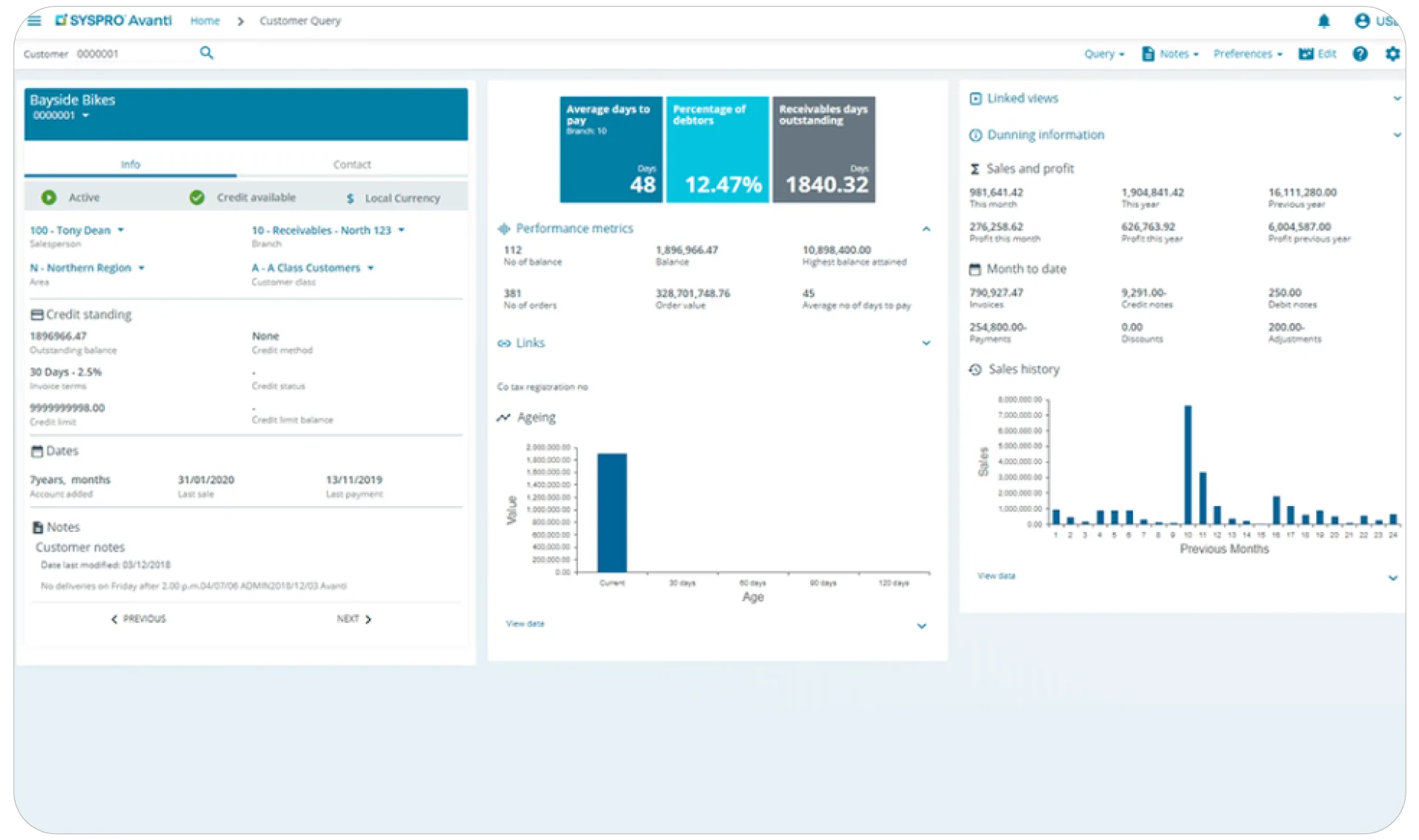The width and height of the screenshot is (1419, 840).
Task: Open the Notes dropdown menu
Action: pos(1180,54)
